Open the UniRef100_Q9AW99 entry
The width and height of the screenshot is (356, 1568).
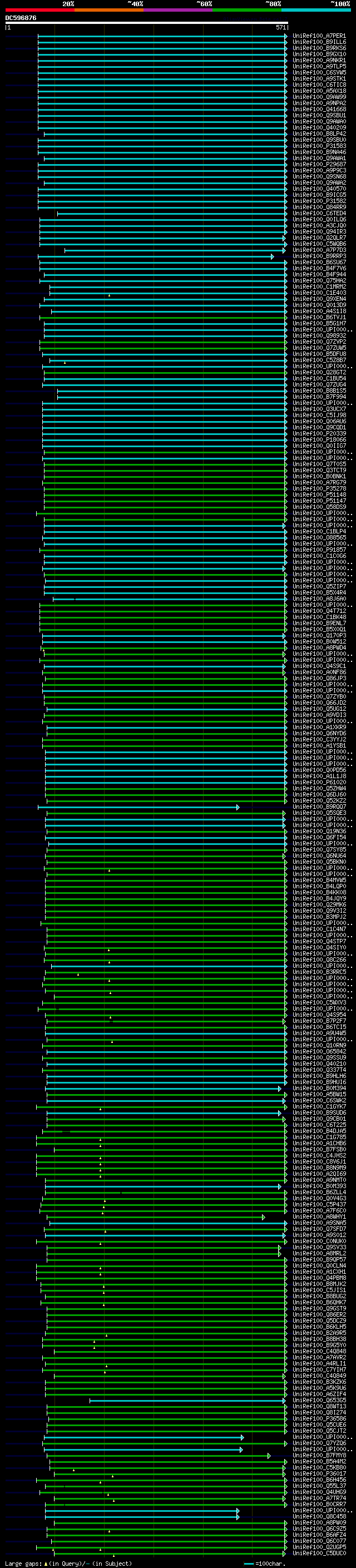coord(319,97)
